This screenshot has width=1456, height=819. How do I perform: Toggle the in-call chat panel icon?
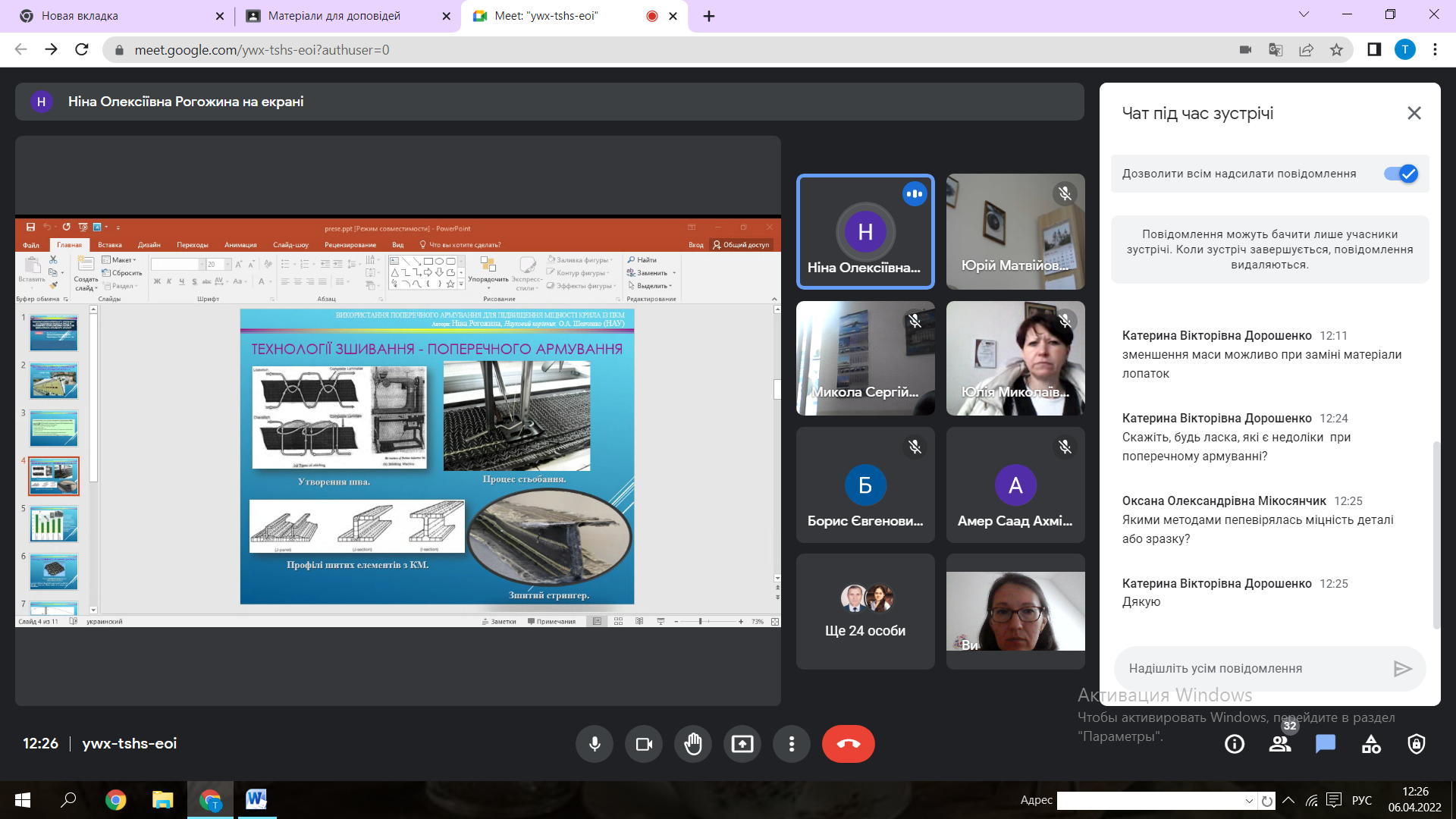click(1326, 744)
